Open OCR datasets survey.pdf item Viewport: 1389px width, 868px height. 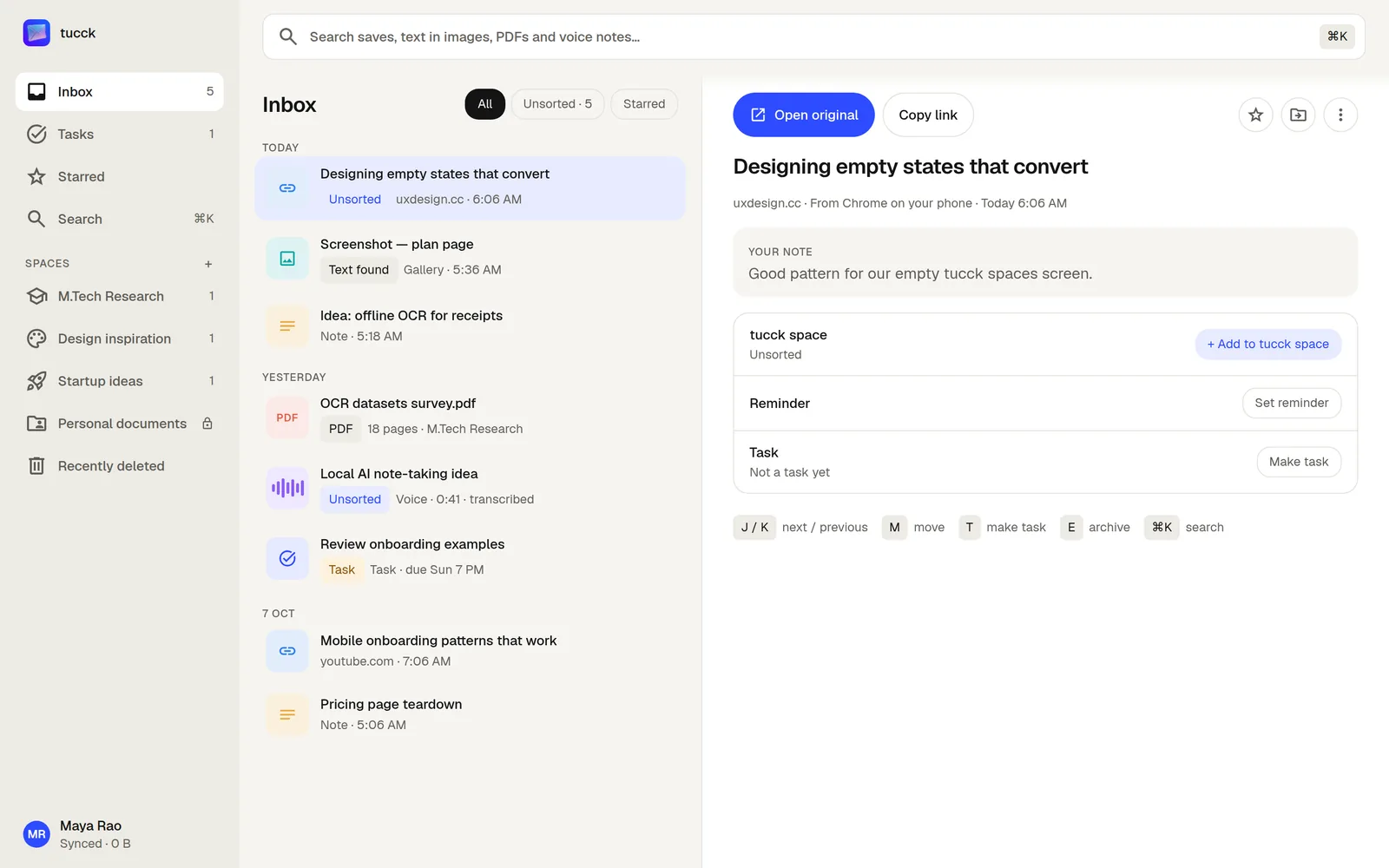click(x=470, y=418)
